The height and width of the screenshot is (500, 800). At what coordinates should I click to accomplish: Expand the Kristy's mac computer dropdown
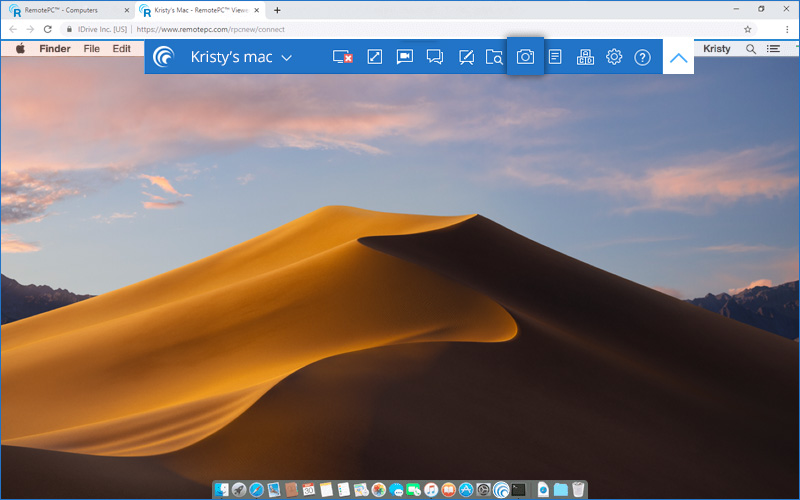point(287,57)
